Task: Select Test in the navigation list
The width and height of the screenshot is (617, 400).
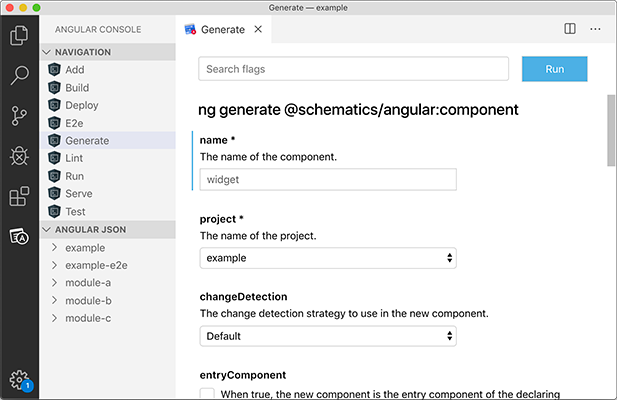Action: pos(108,212)
